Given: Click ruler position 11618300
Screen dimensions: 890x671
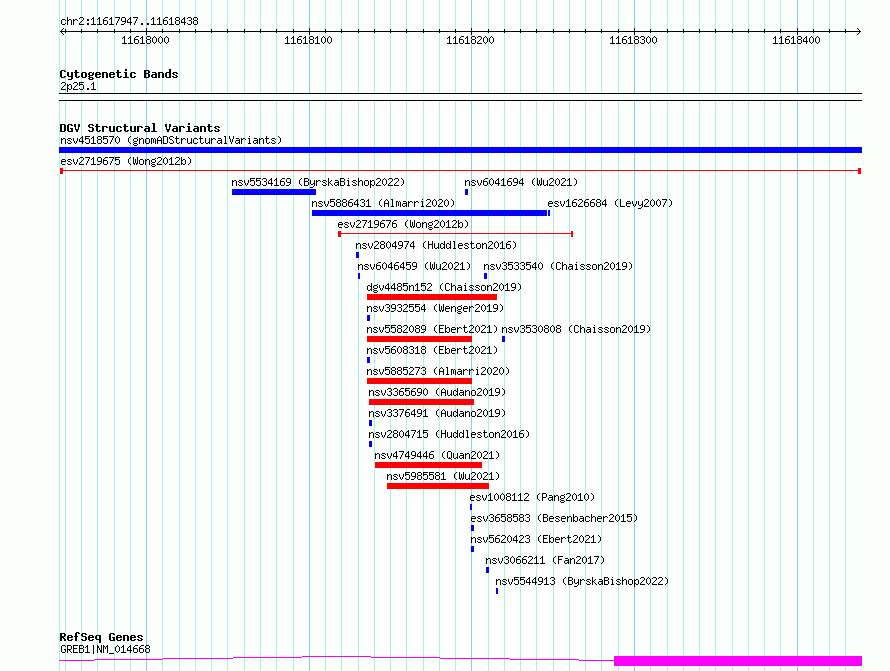Looking at the screenshot, I should 633,40.
